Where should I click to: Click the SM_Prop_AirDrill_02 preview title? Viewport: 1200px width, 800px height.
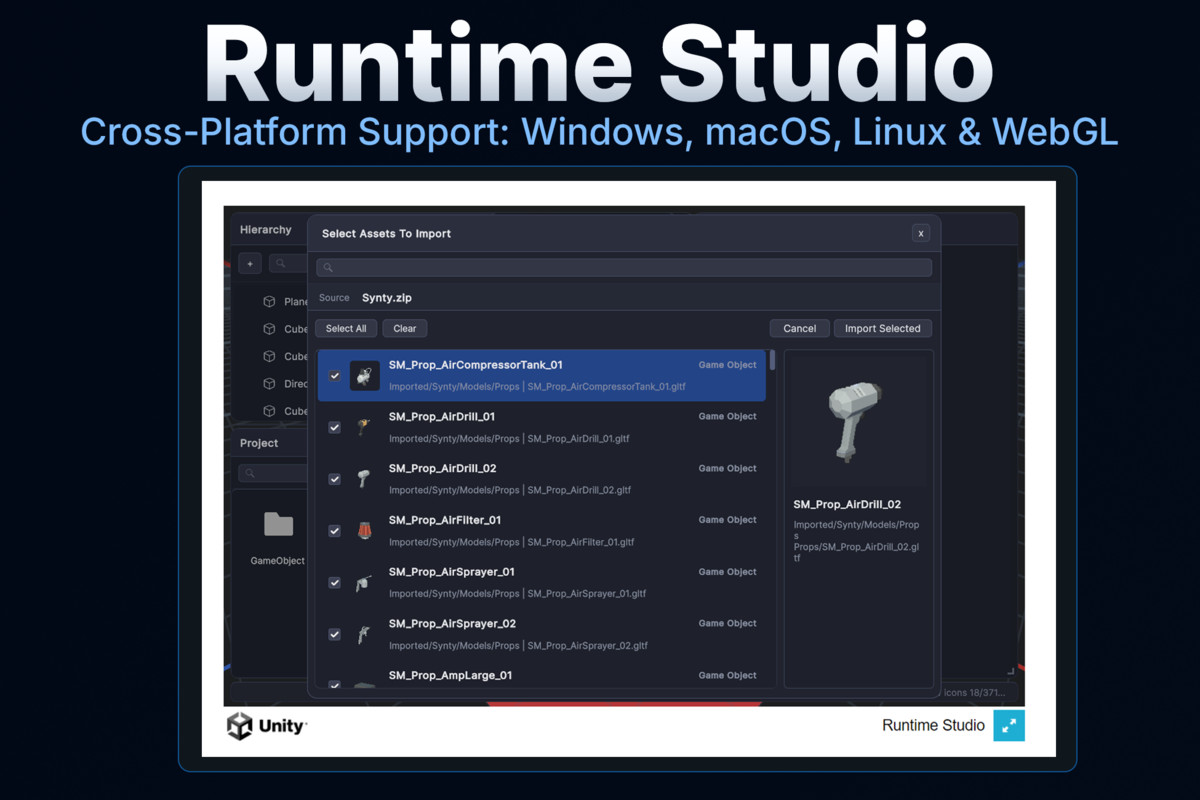point(847,505)
